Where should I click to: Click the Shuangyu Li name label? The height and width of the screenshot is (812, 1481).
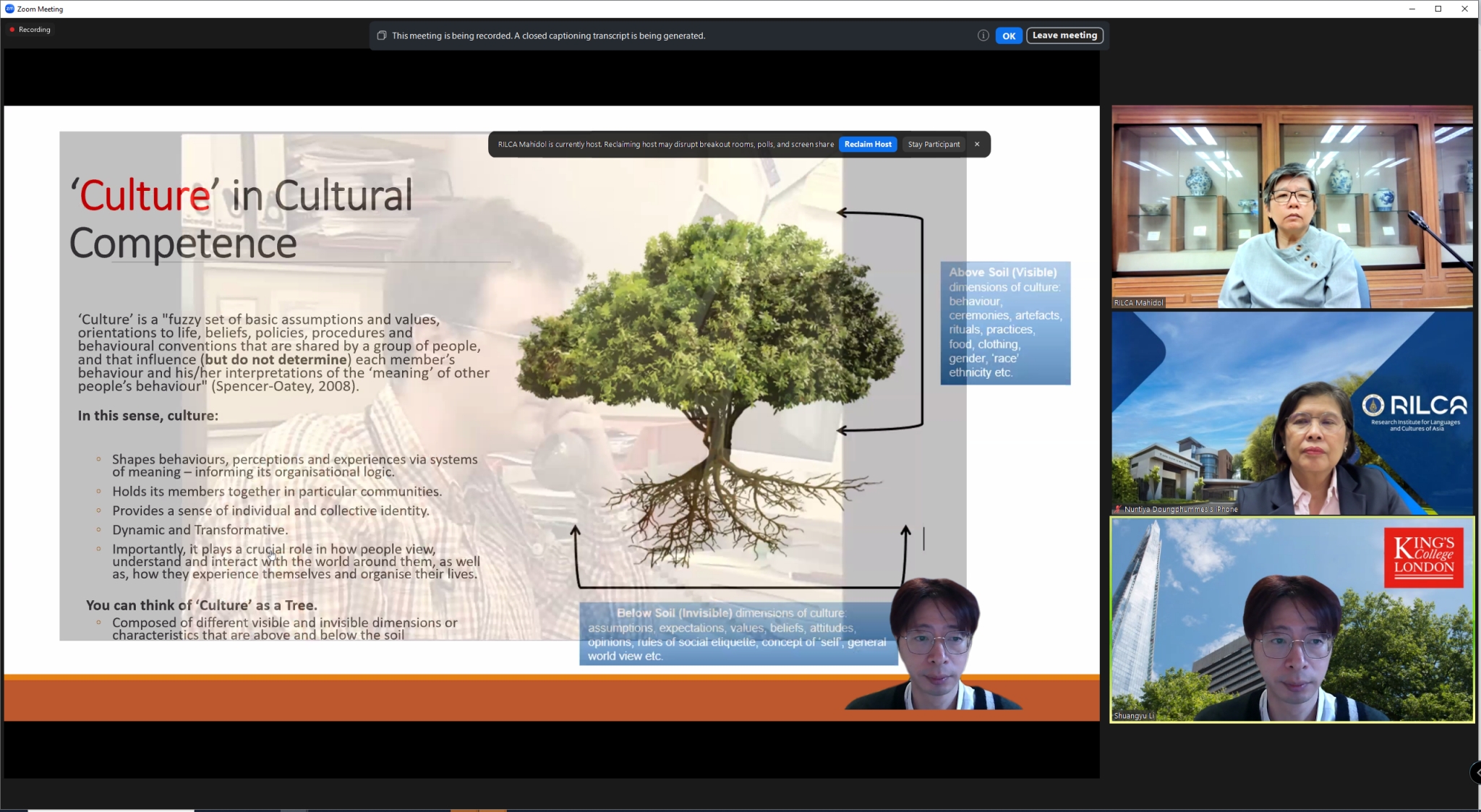coord(1133,716)
